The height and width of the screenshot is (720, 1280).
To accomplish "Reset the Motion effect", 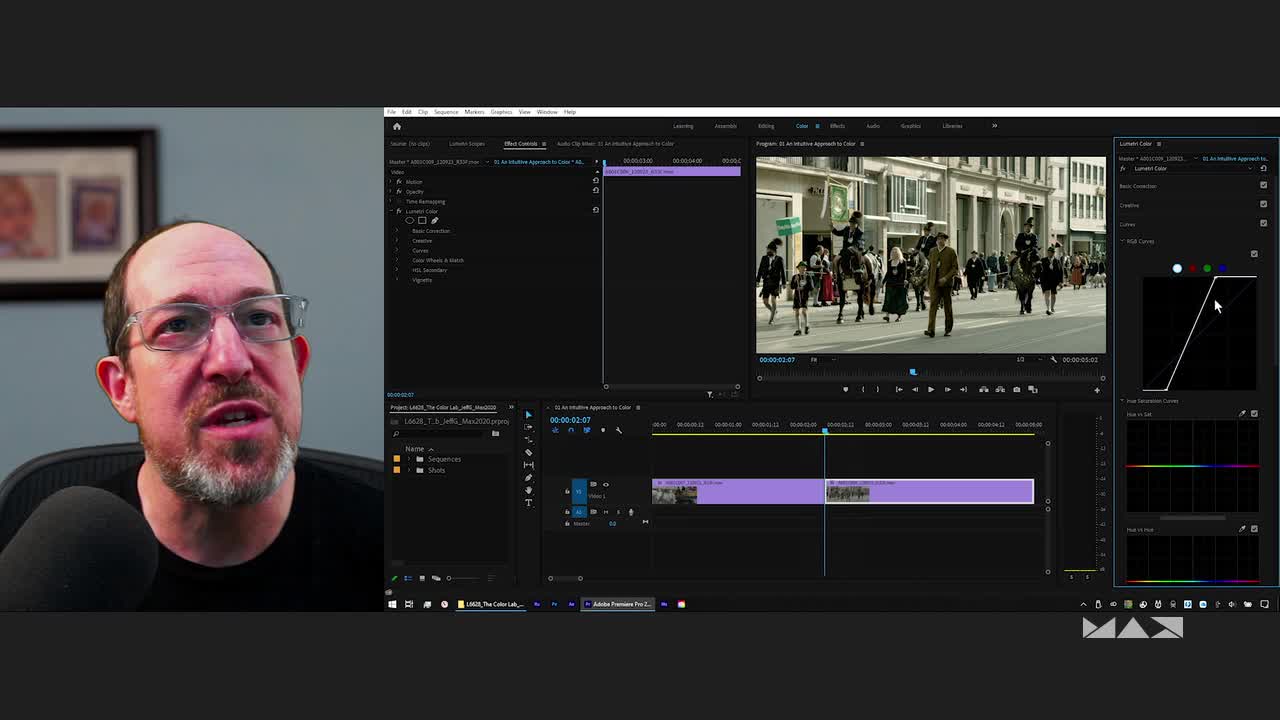I will tap(596, 181).
